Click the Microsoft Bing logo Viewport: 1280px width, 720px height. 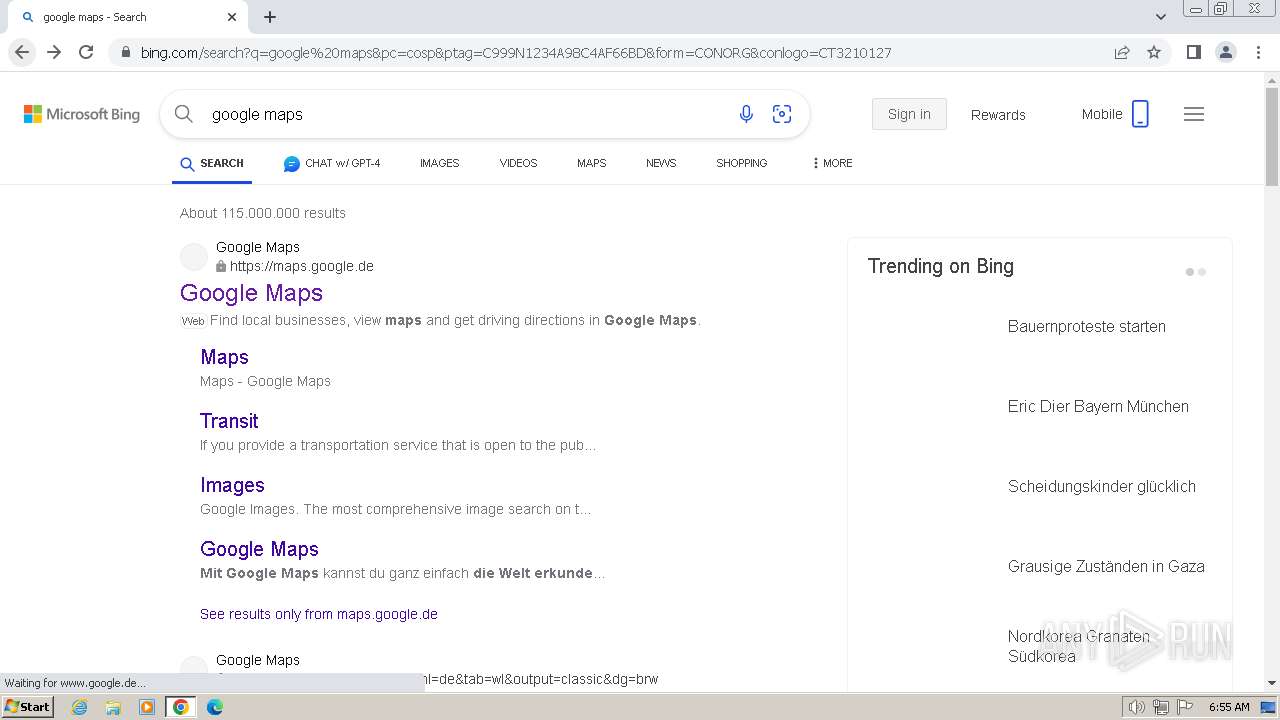coord(82,114)
